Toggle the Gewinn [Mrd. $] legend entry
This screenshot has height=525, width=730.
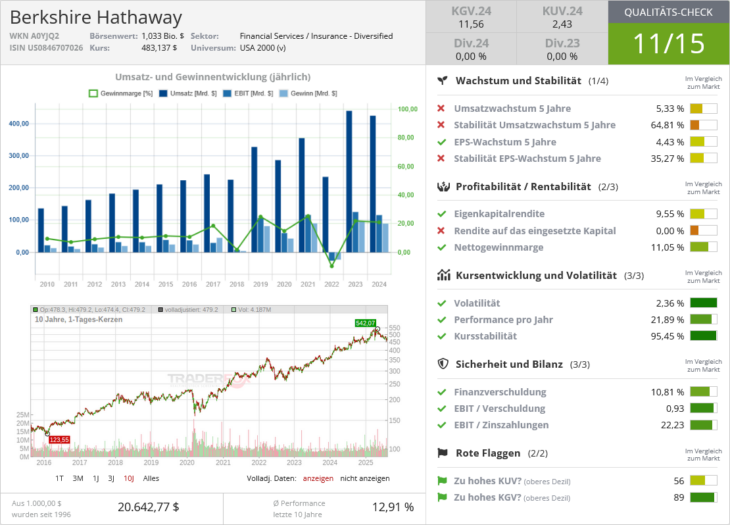pos(308,94)
